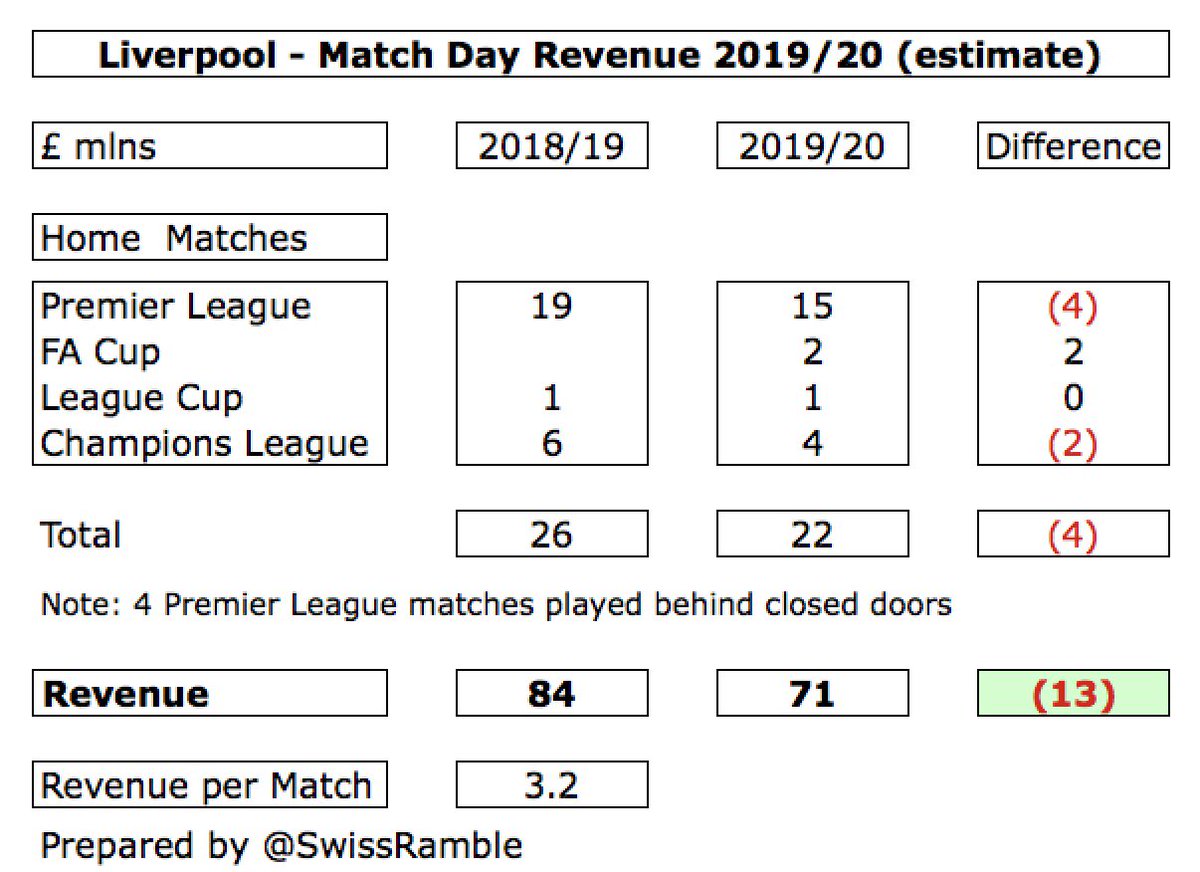Select the red Total difference cell
The height and width of the screenshot is (872, 1200).
[1073, 534]
